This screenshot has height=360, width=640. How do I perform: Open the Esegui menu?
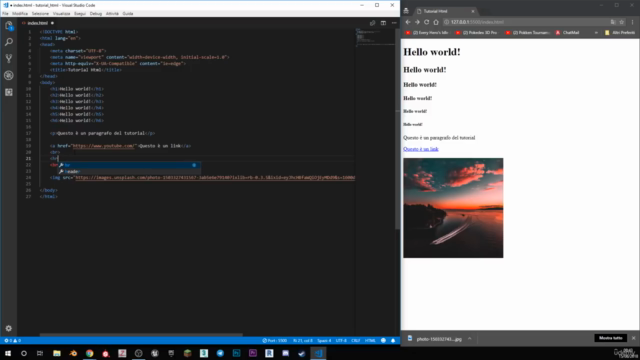coord(80,13)
